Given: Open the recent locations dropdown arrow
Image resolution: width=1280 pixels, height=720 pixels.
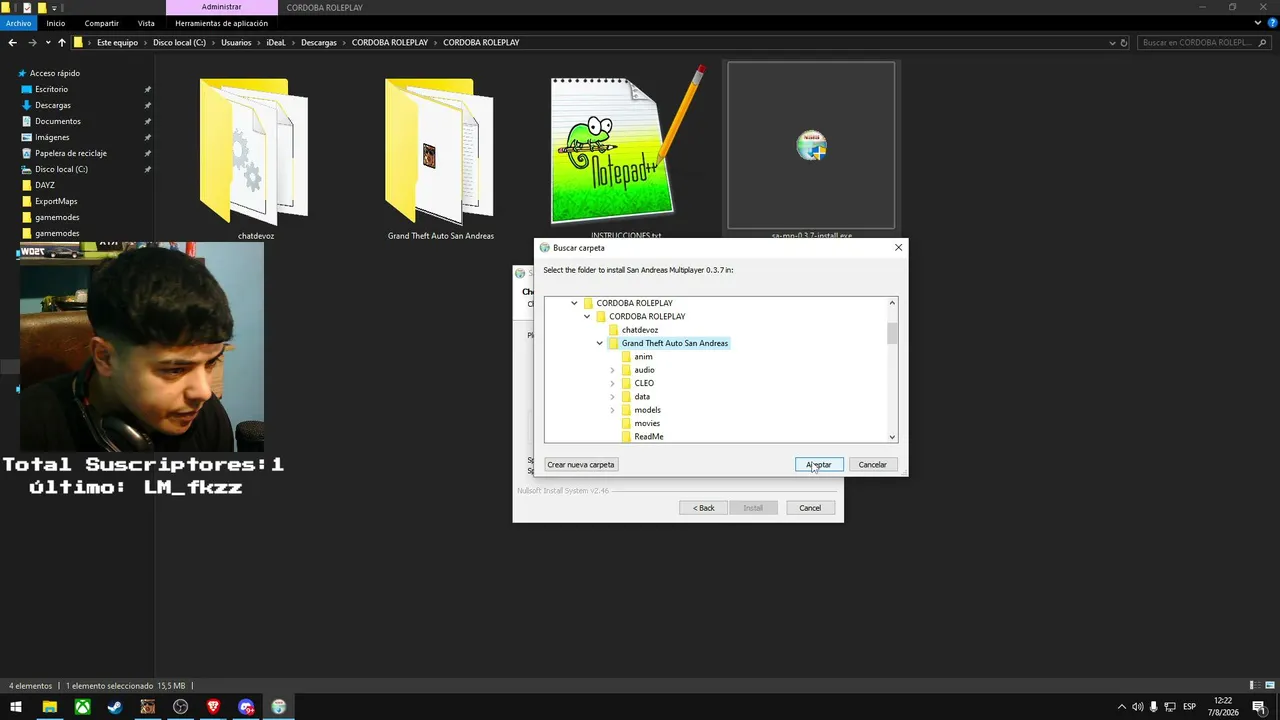Looking at the screenshot, I should tap(46, 43).
